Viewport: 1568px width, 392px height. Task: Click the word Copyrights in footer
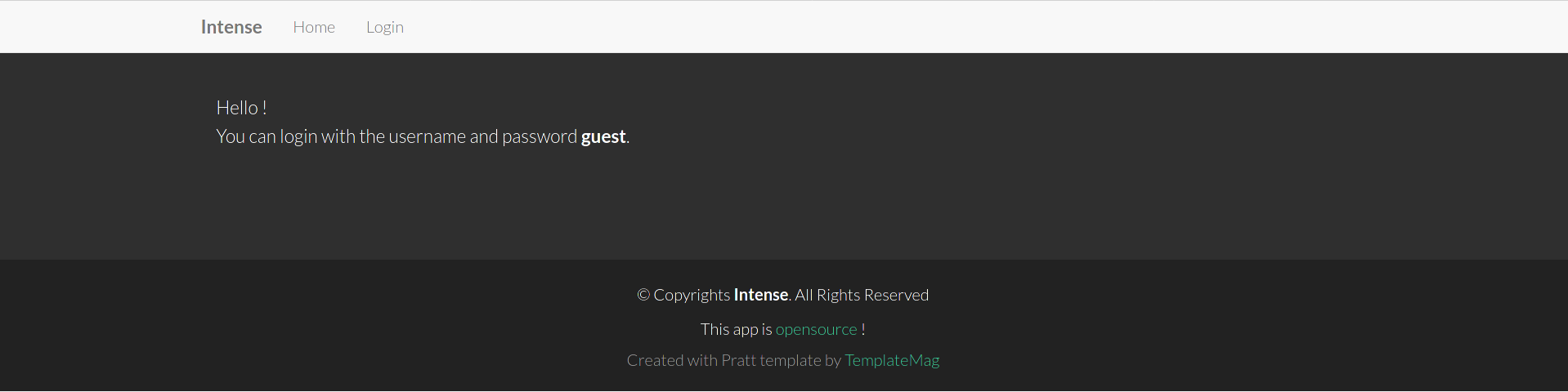[692, 295]
